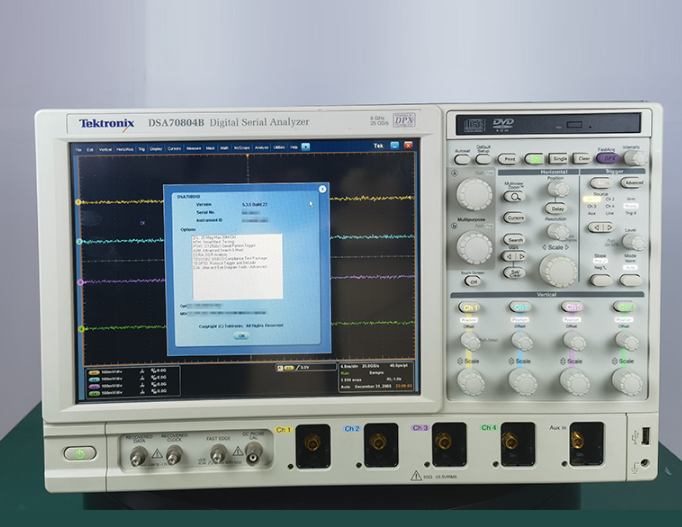Toggle the cyan Ch 2 vertical button

521,307
